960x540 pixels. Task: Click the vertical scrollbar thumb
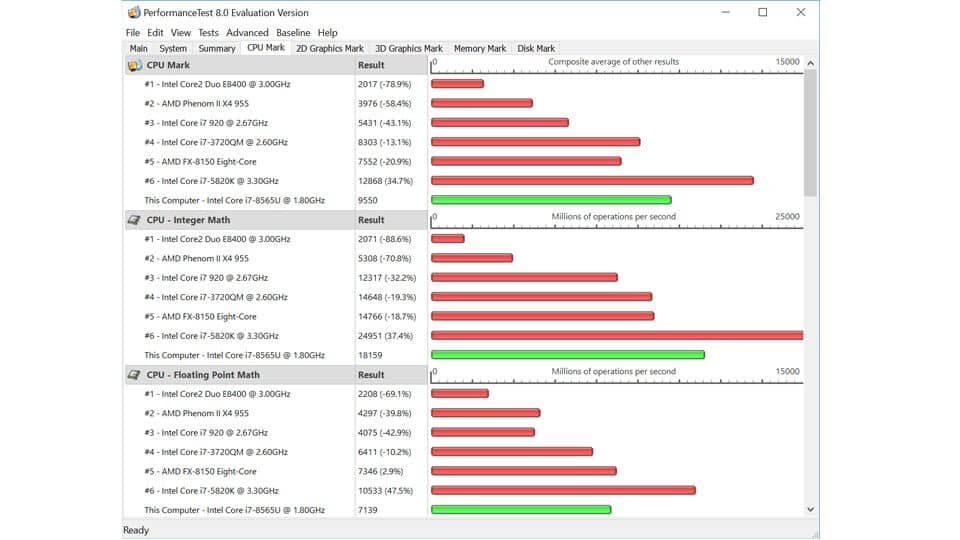(811, 133)
